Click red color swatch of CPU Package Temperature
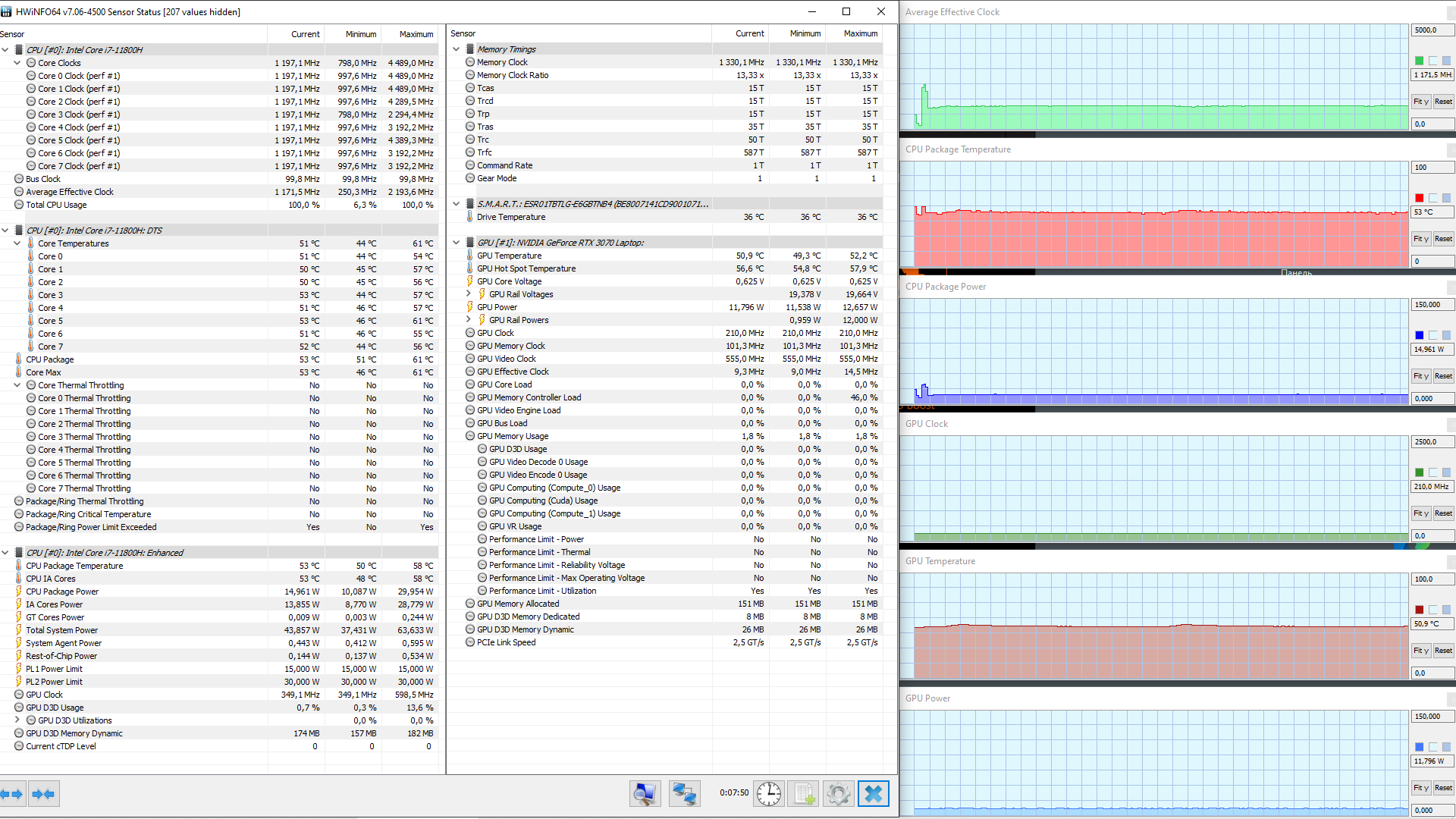Viewport: 1456px width, 819px height. (x=1419, y=198)
